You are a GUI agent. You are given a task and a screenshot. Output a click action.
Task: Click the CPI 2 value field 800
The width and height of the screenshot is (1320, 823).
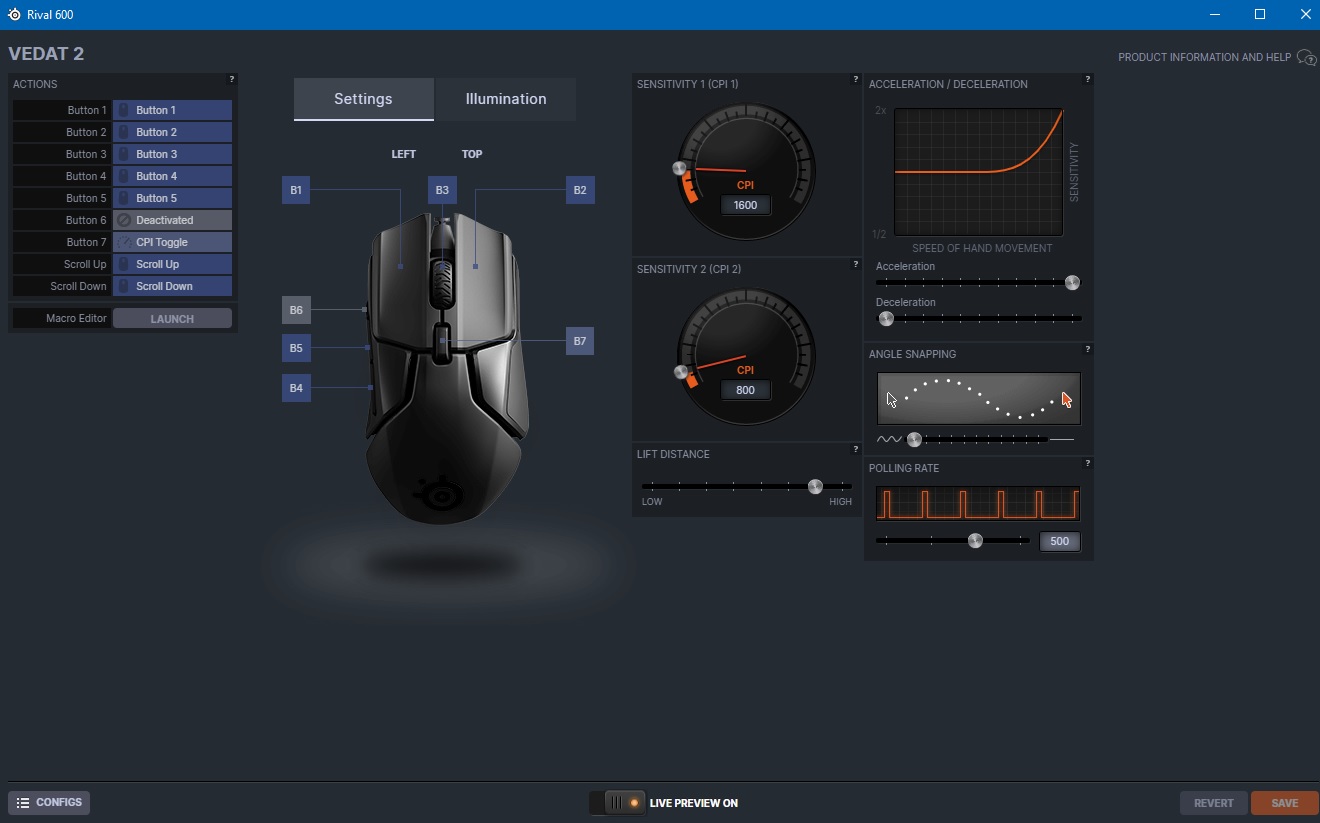[745, 390]
